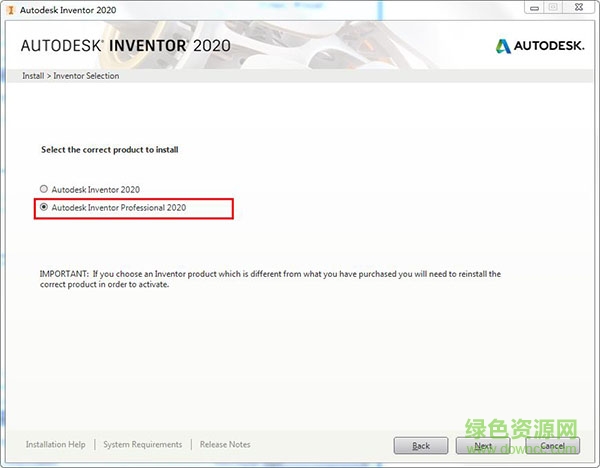The image size is (600, 468).
Task: Proceed with the Next button
Action: tap(483, 445)
